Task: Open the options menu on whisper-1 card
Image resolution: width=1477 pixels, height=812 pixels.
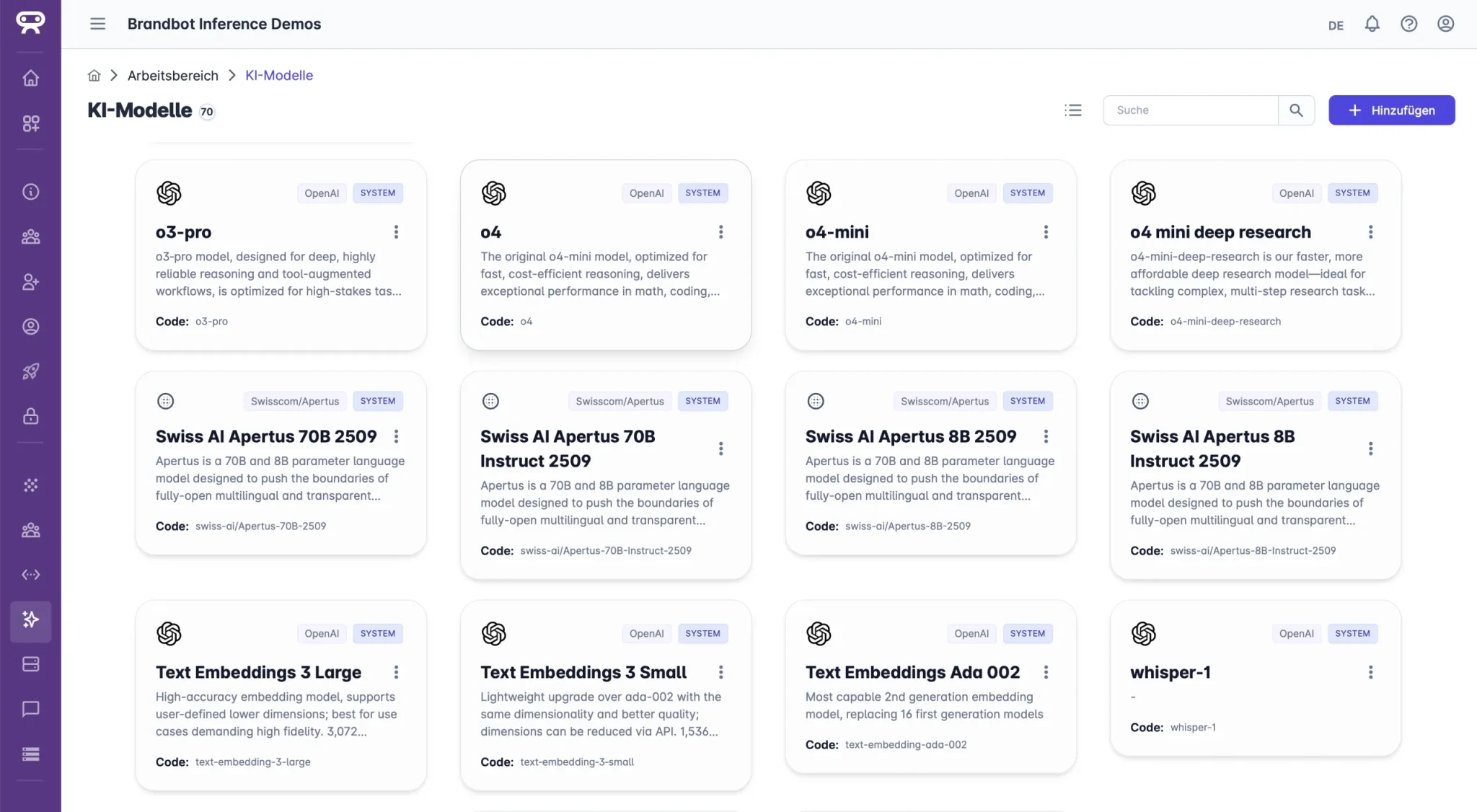Action: coord(1370,671)
